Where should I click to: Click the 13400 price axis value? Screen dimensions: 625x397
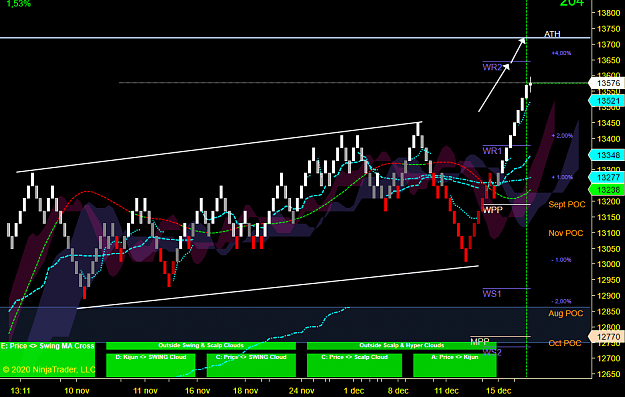point(608,139)
